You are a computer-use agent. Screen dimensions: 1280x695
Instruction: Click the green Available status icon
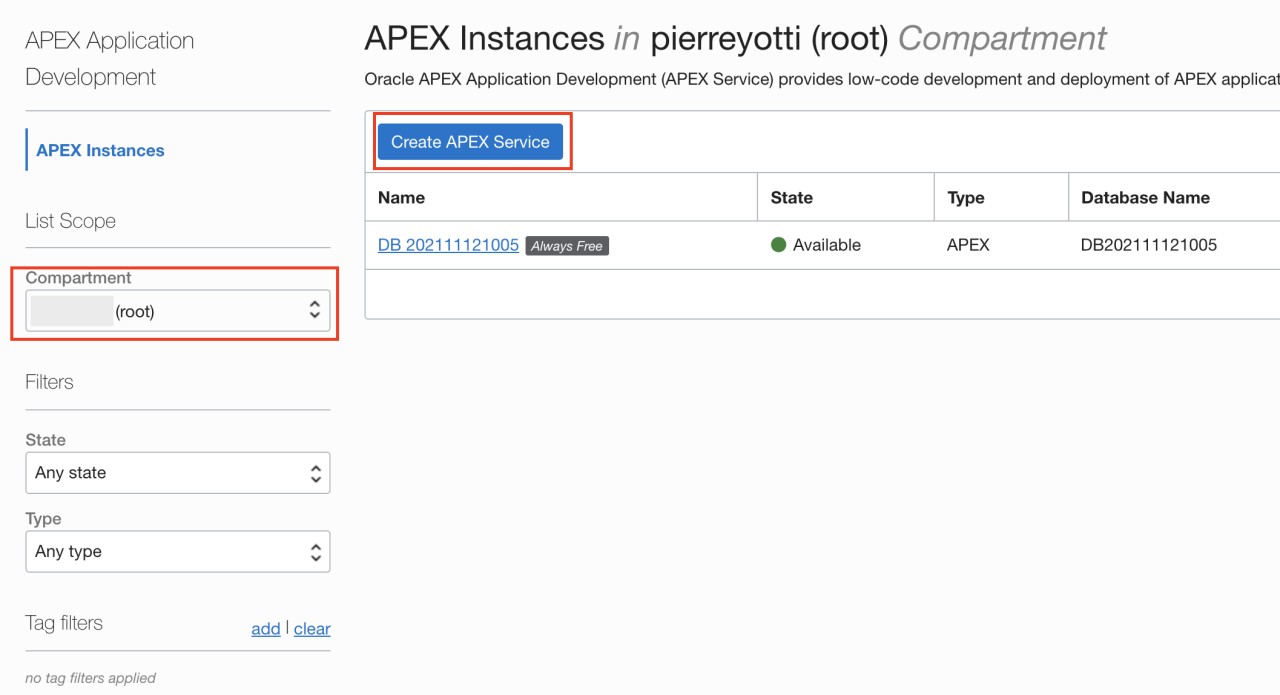point(779,245)
